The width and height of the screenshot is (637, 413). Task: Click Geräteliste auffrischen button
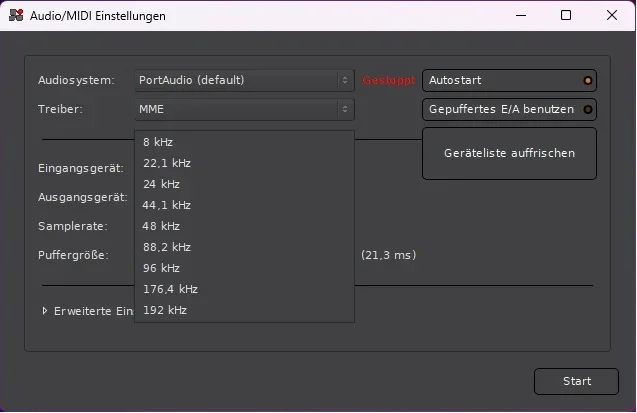coord(509,153)
